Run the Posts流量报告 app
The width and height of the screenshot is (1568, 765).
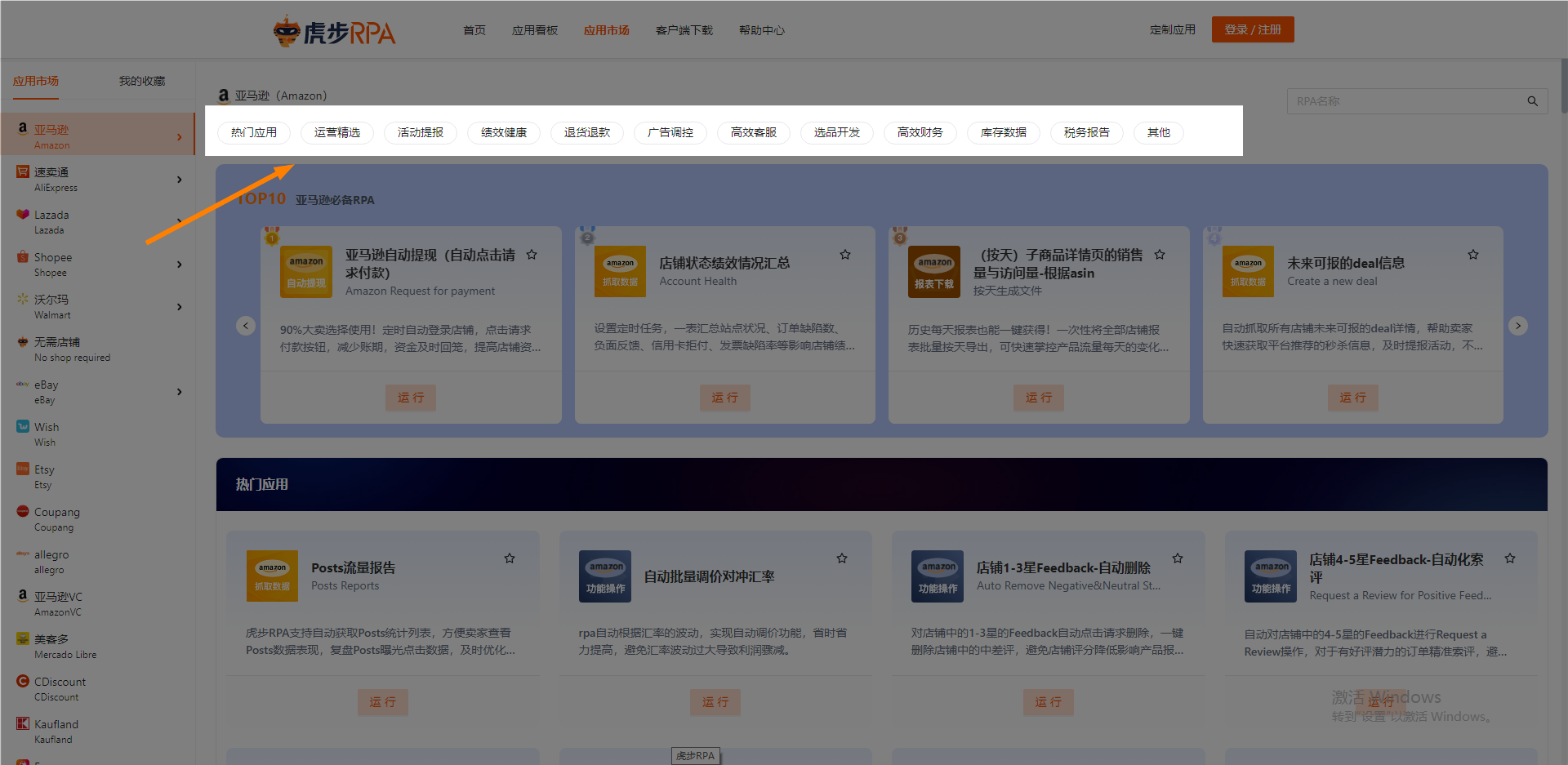383,702
